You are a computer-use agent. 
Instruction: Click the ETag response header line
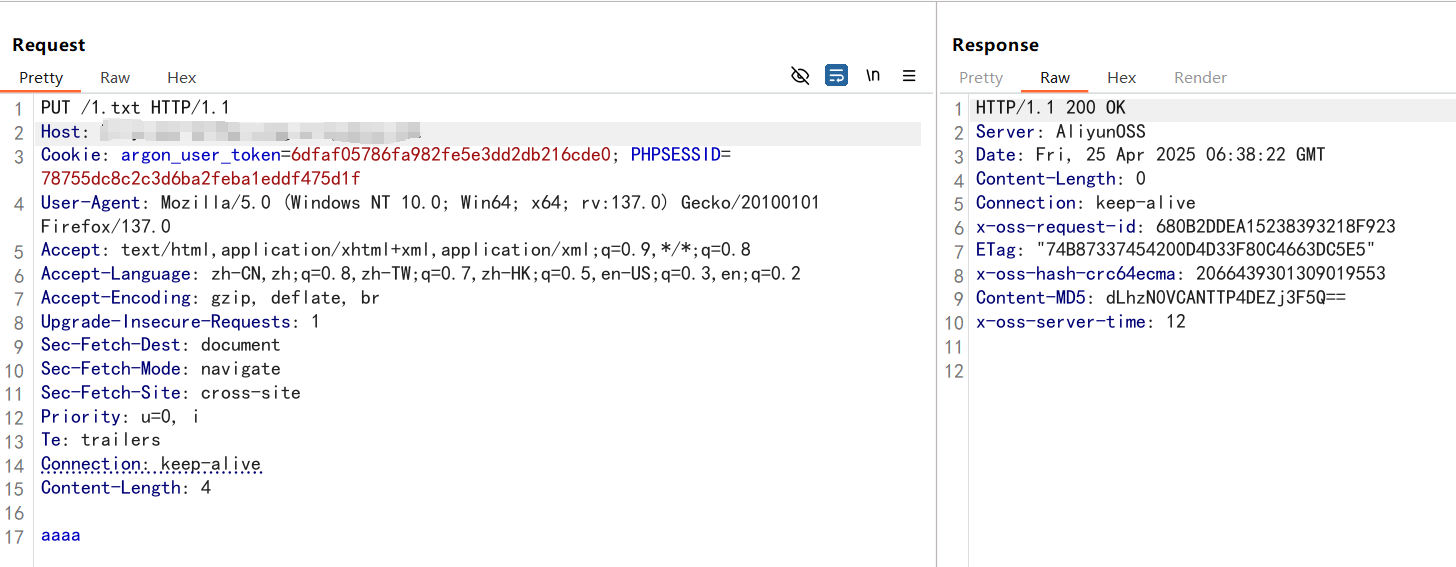pos(1176,250)
